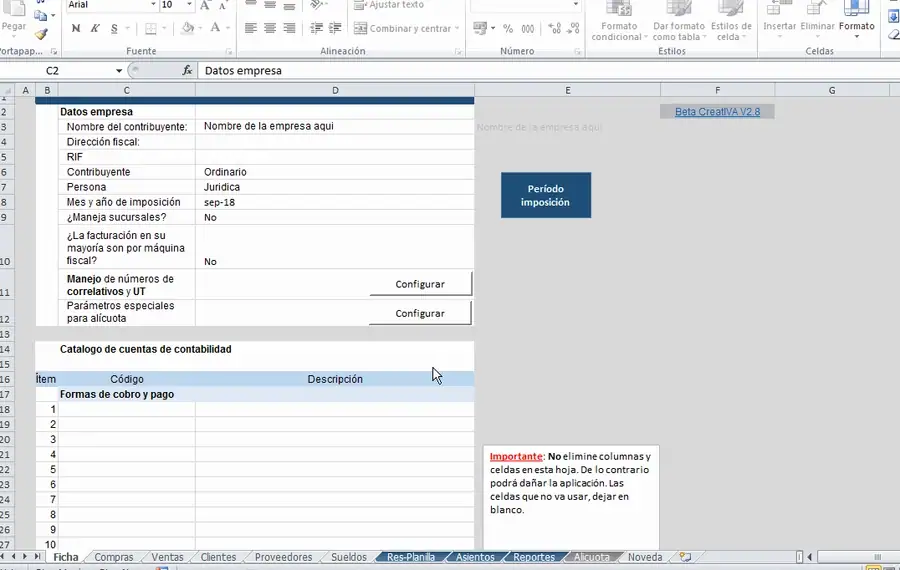Apply percent style format
900x570 pixels.
pyautogui.click(x=508, y=28)
